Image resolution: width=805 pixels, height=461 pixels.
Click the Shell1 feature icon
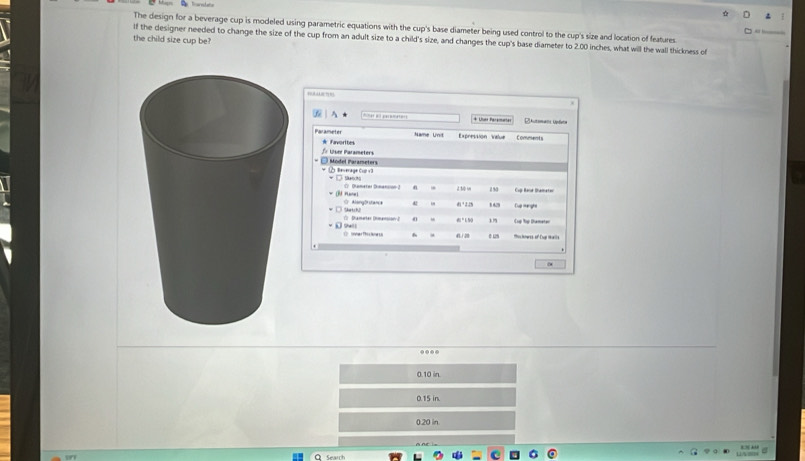(339, 225)
